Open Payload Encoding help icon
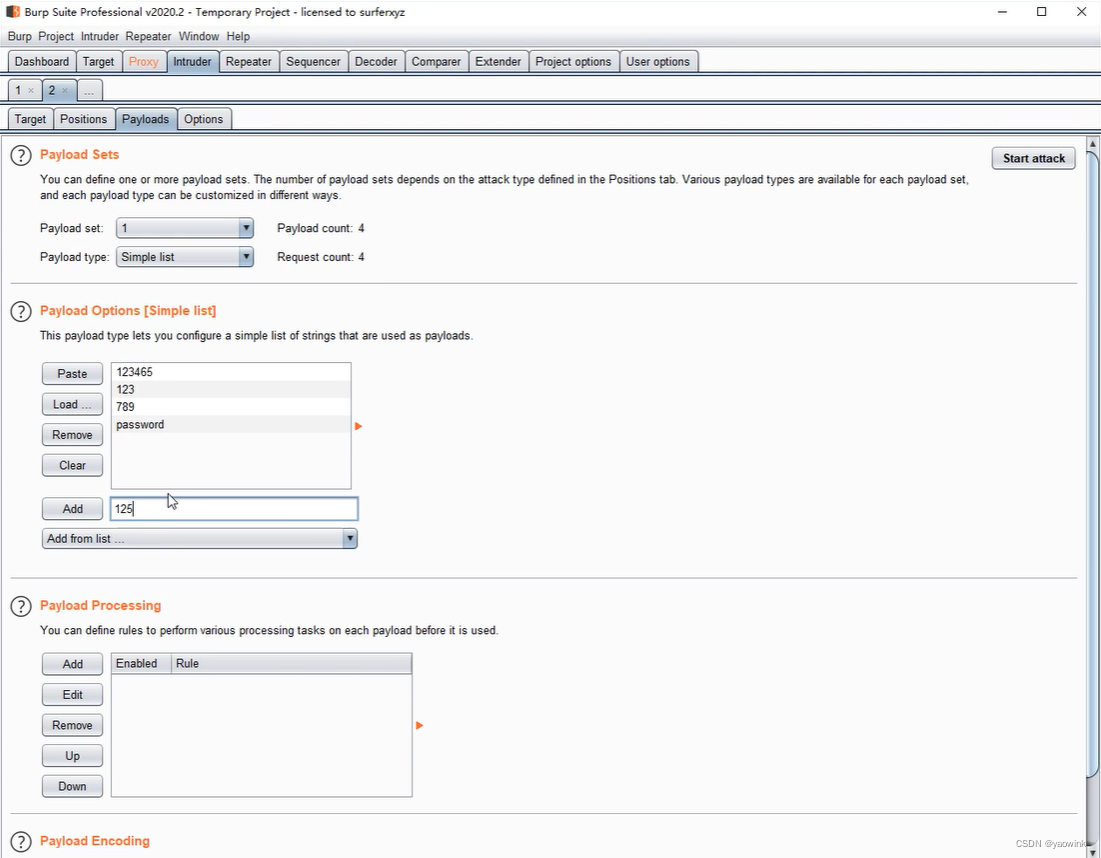Viewport: 1101px width, 858px height. 21,841
